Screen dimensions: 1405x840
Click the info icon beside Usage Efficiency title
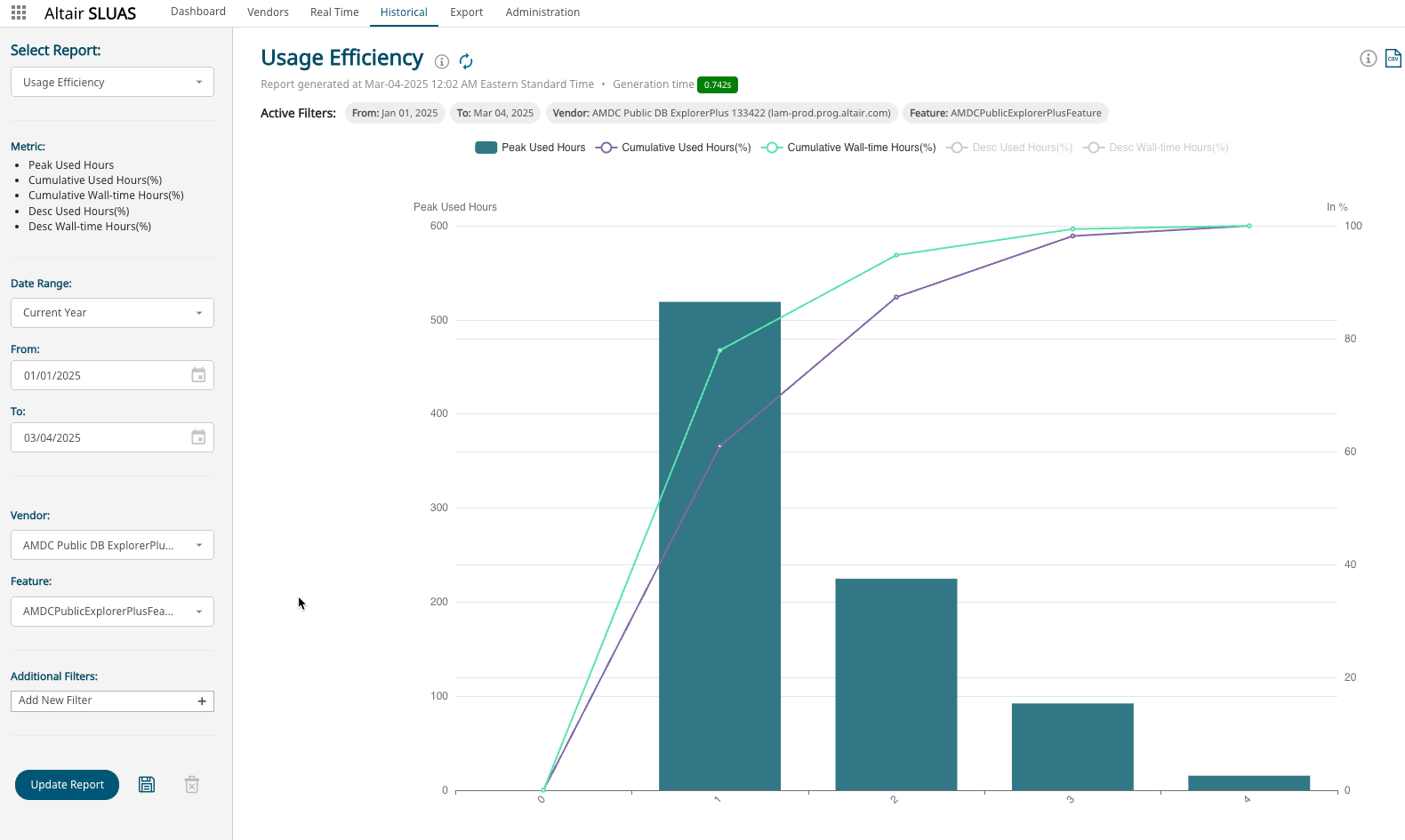coord(442,61)
